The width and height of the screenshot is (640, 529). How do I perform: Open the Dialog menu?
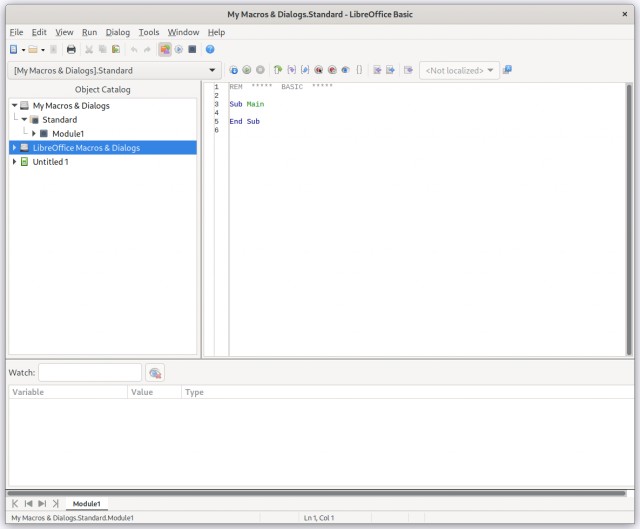pos(118,32)
